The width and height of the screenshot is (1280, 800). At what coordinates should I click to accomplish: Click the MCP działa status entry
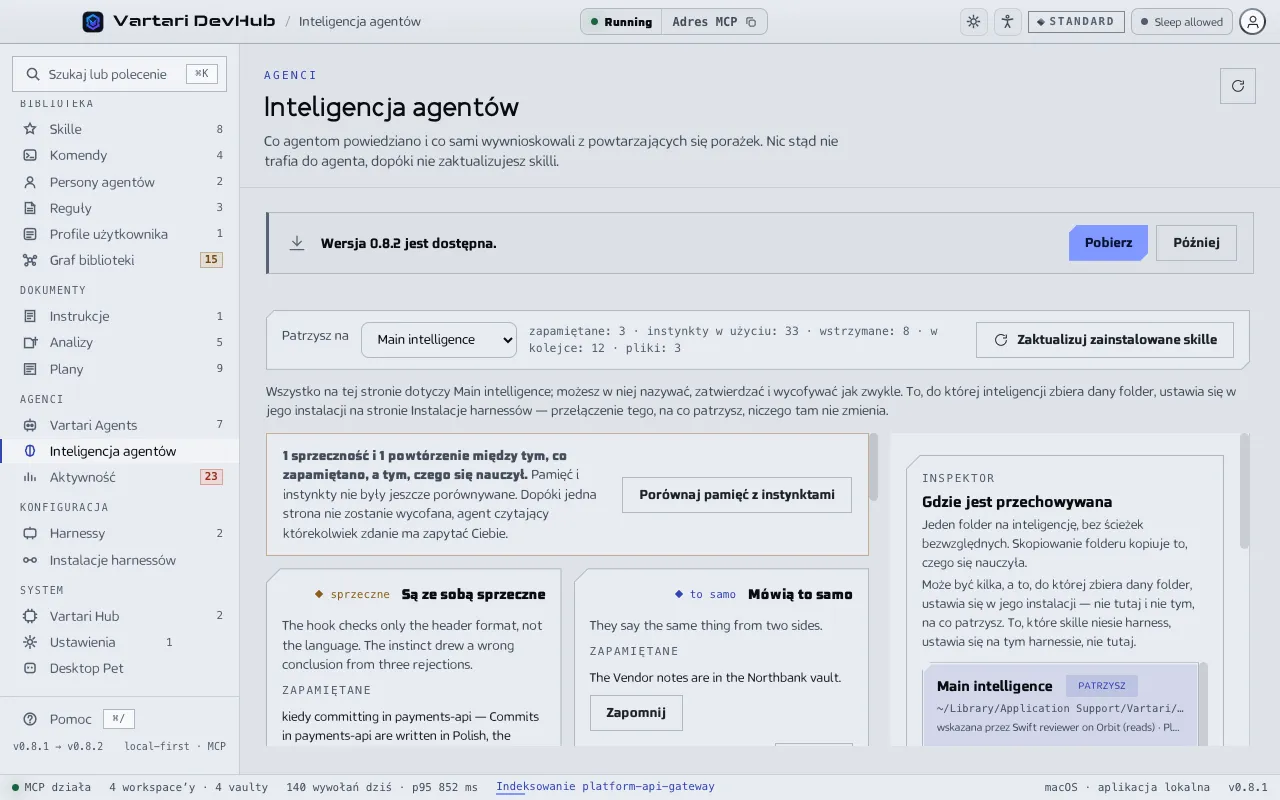[x=51, y=787]
